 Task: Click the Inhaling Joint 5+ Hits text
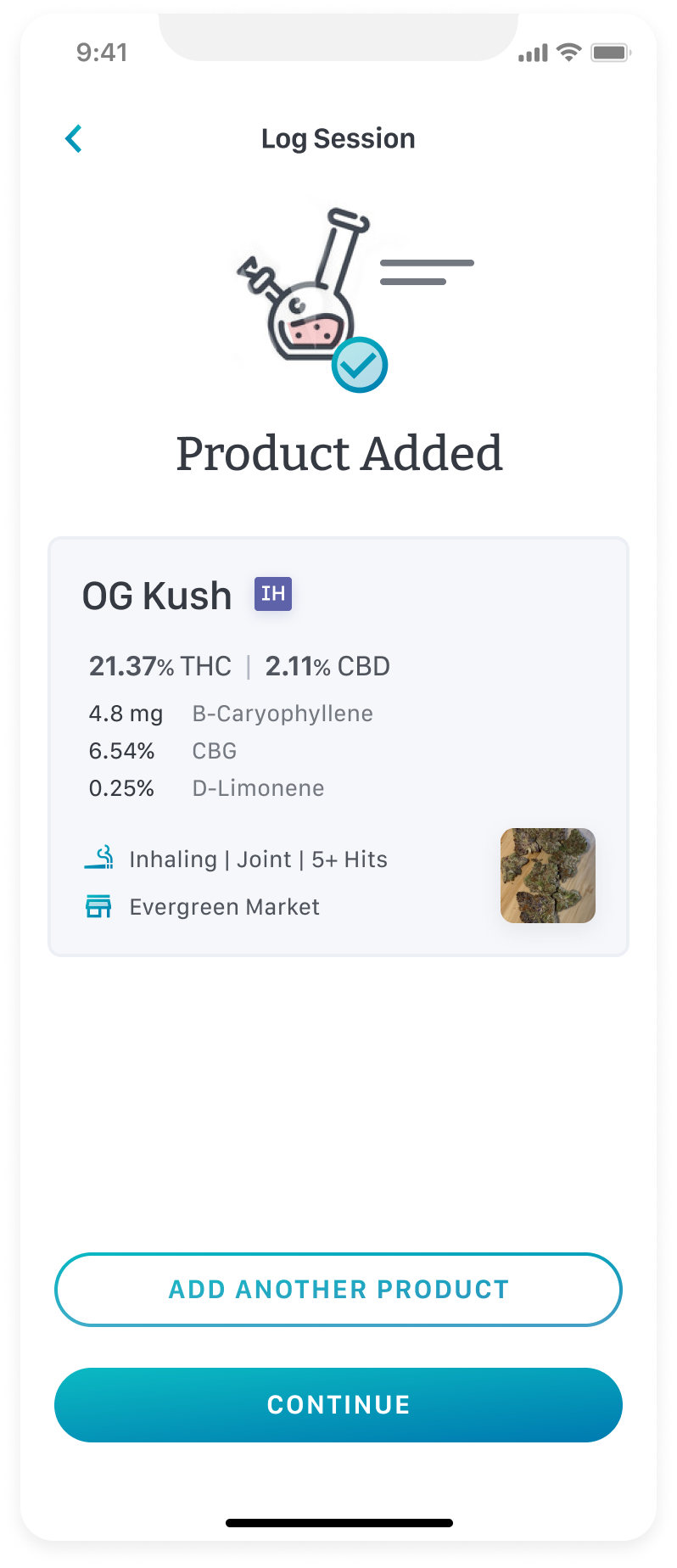tap(259, 860)
